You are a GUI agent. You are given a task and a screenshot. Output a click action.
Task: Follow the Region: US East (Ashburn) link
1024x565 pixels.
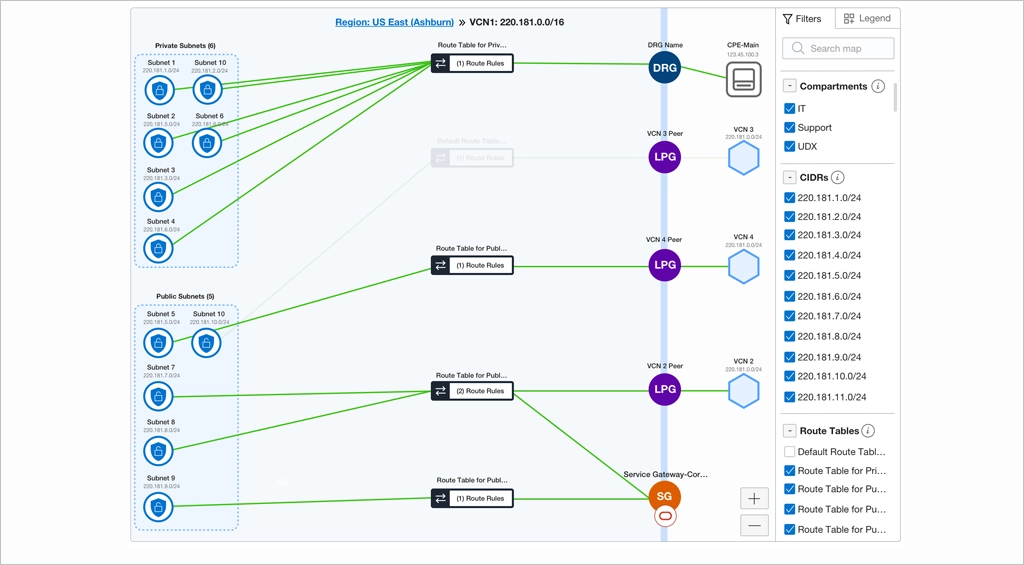pos(394,22)
